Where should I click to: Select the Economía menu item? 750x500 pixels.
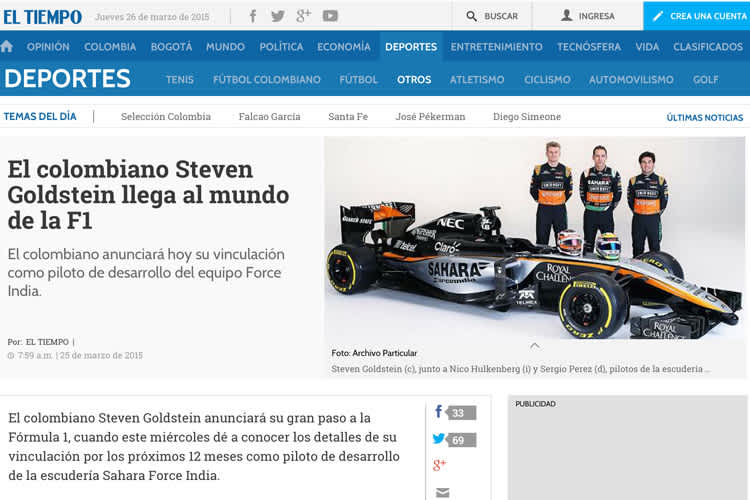click(343, 47)
